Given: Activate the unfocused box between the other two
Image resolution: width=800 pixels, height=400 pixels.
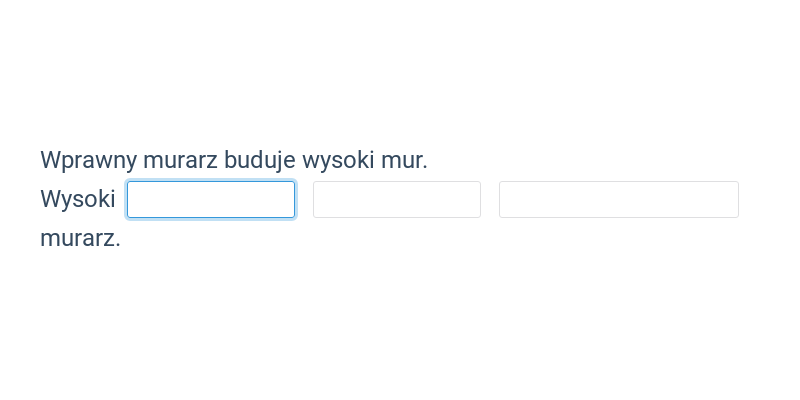Looking at the screenshot, I should [397, 199].
